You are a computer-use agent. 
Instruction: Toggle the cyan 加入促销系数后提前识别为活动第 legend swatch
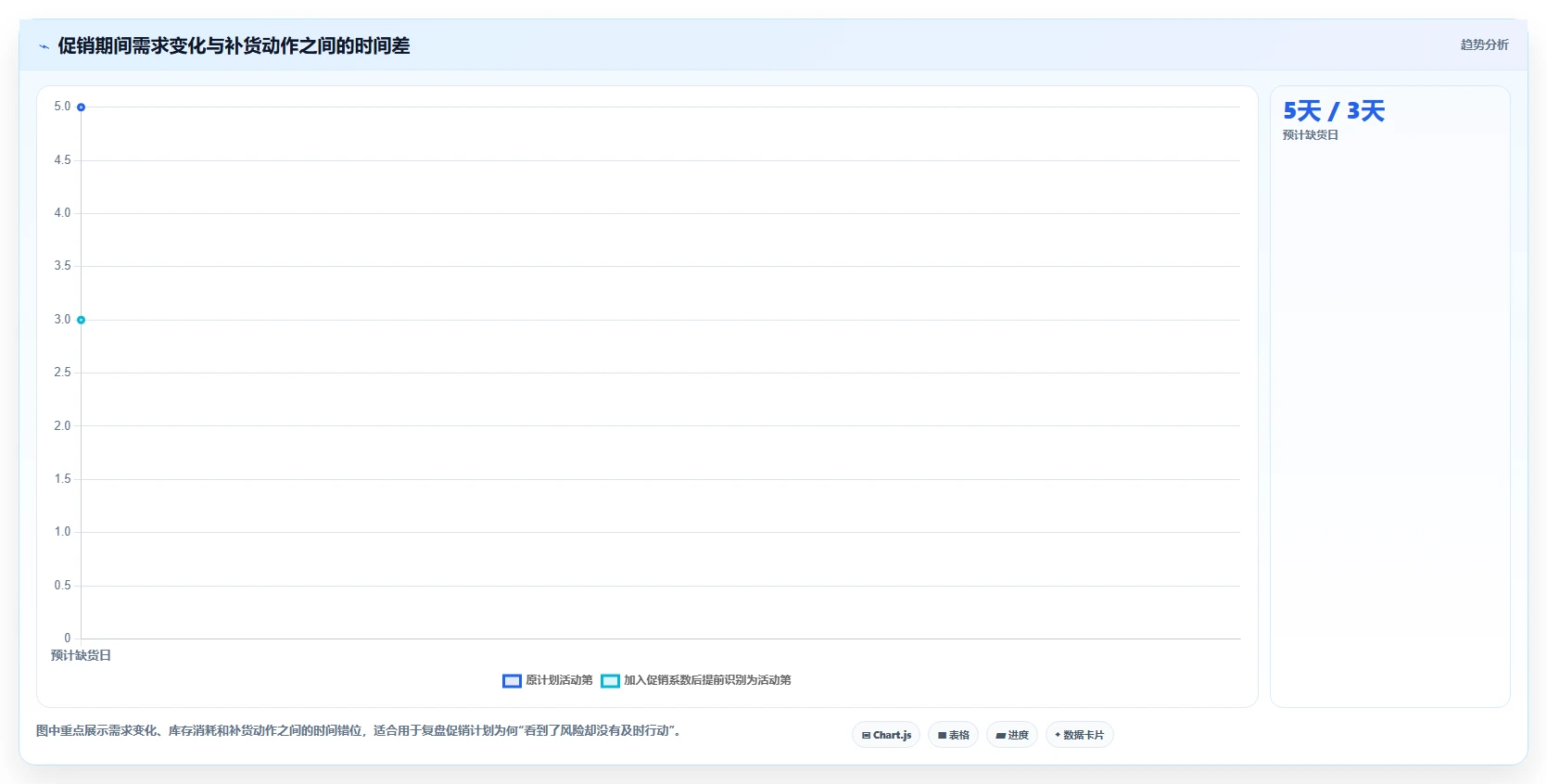pos(610,681)
